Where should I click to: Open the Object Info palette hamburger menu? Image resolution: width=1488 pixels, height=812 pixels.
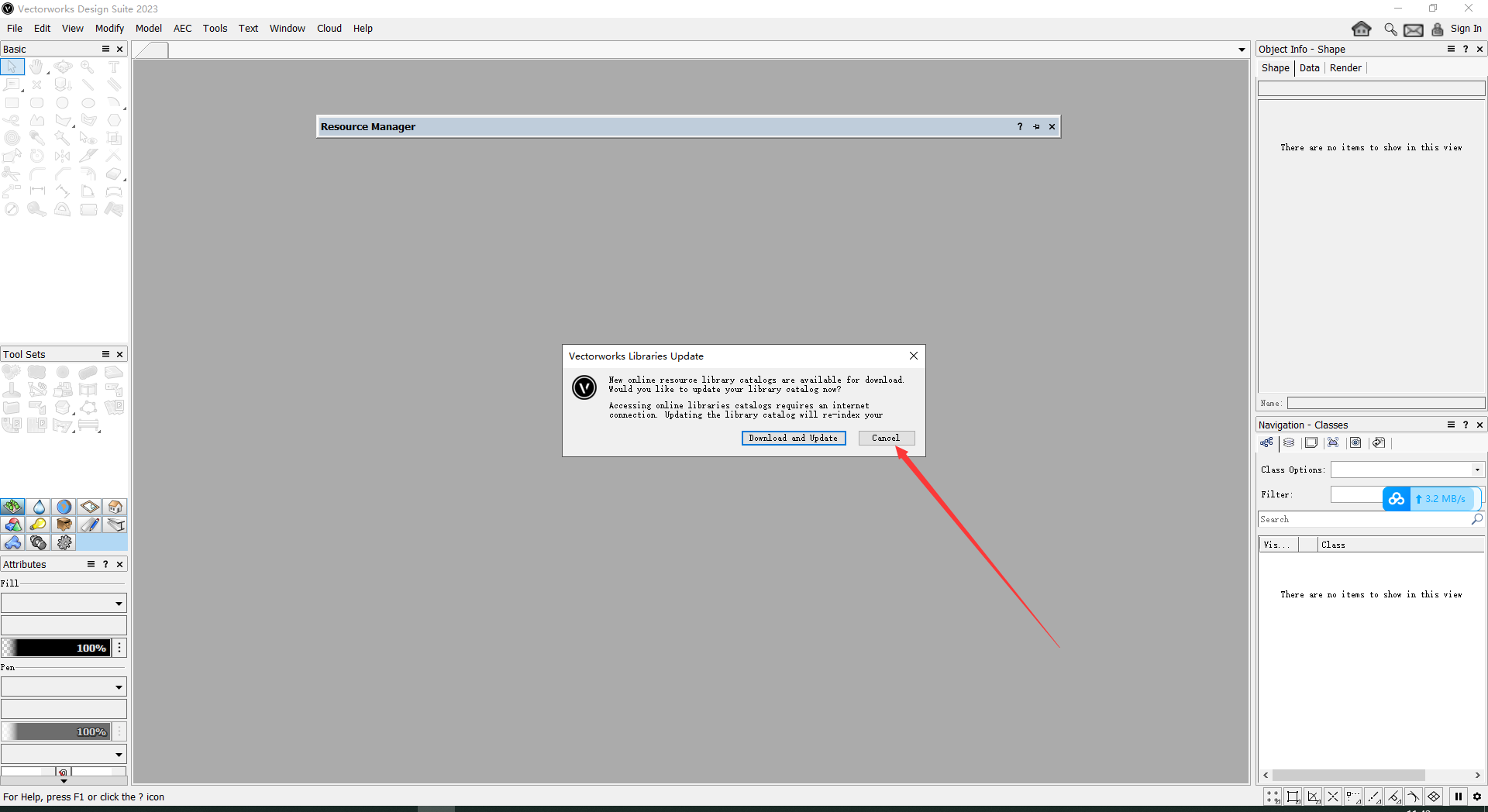pos(1451,49)
